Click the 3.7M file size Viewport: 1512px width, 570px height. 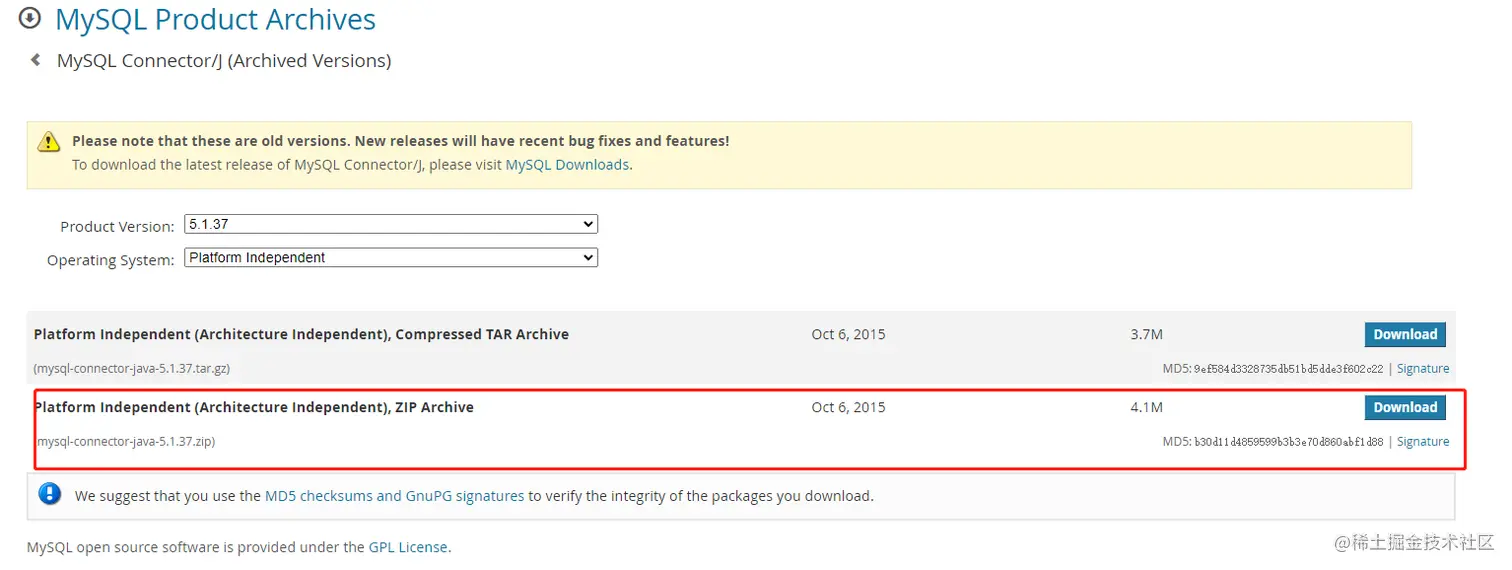pos(1146,334)
